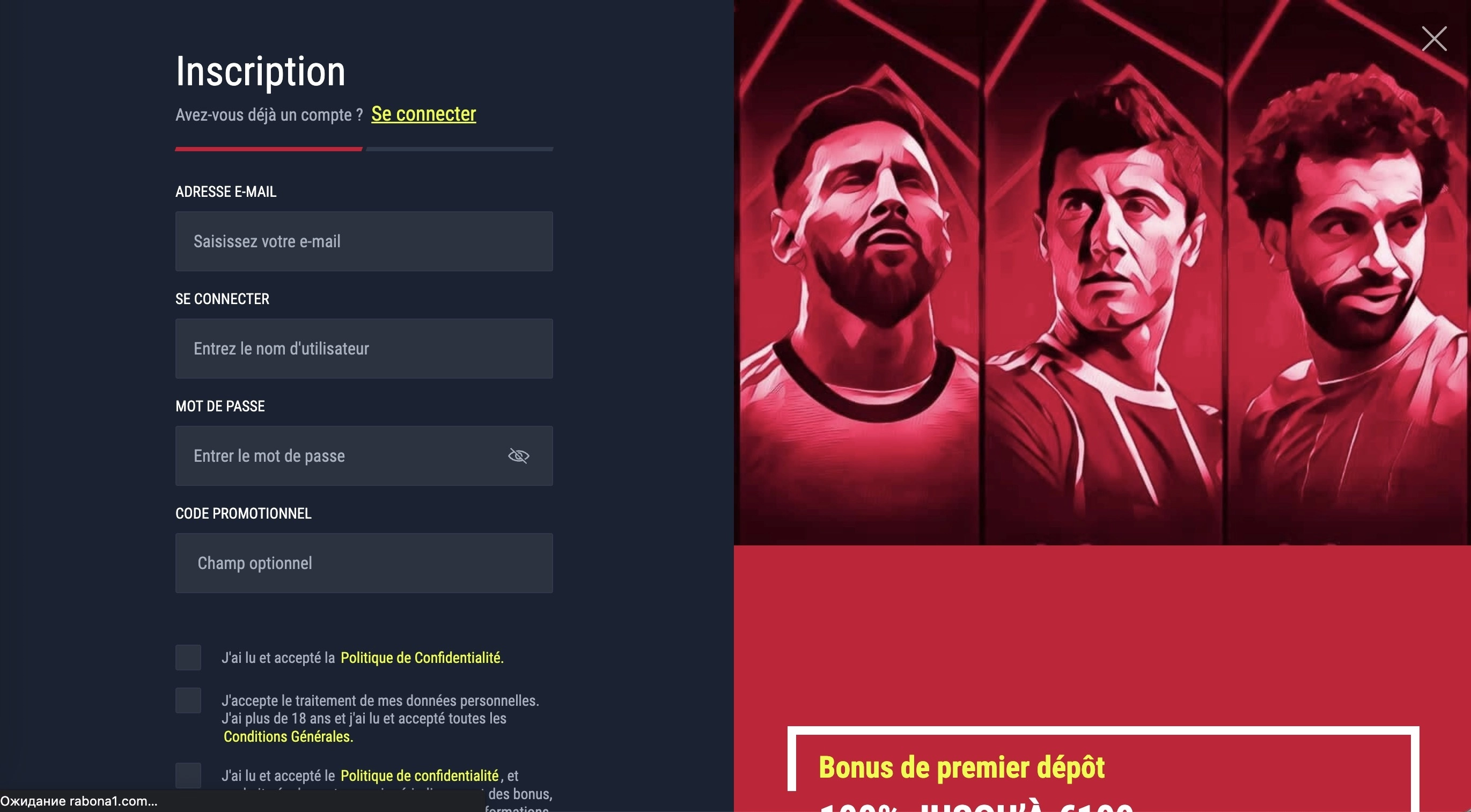Click the Entrez le nom d'utilisateur field

pos(364,348)
